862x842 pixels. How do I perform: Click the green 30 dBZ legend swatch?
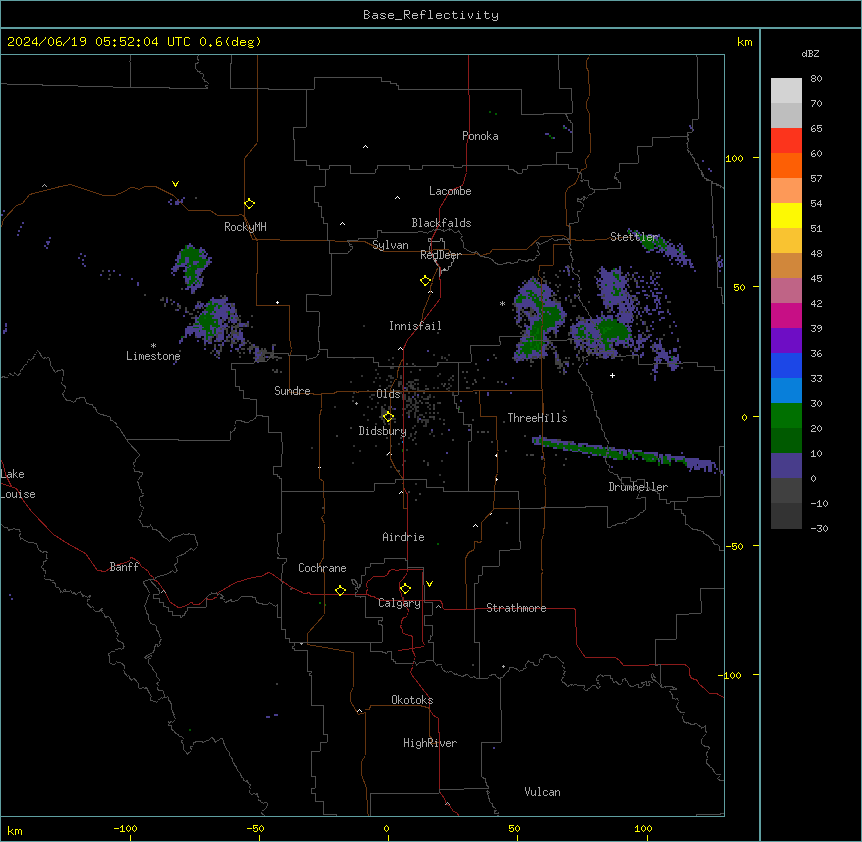pos(786,416)
